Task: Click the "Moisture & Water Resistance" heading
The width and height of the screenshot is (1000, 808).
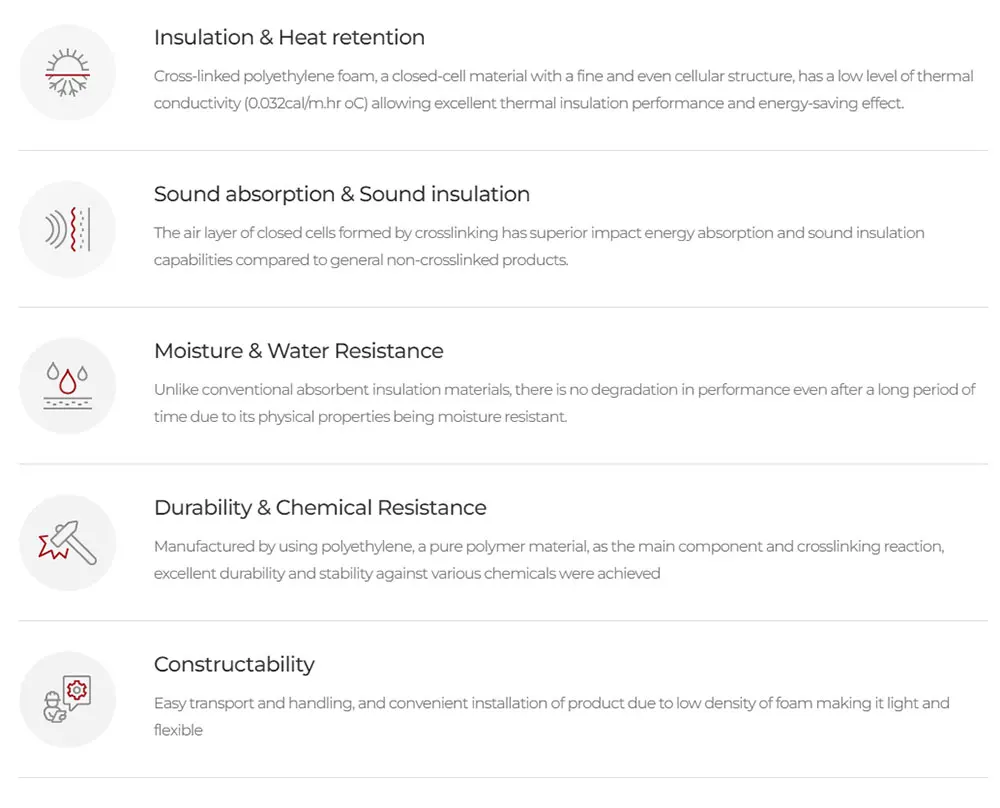Action: (298, 351)
